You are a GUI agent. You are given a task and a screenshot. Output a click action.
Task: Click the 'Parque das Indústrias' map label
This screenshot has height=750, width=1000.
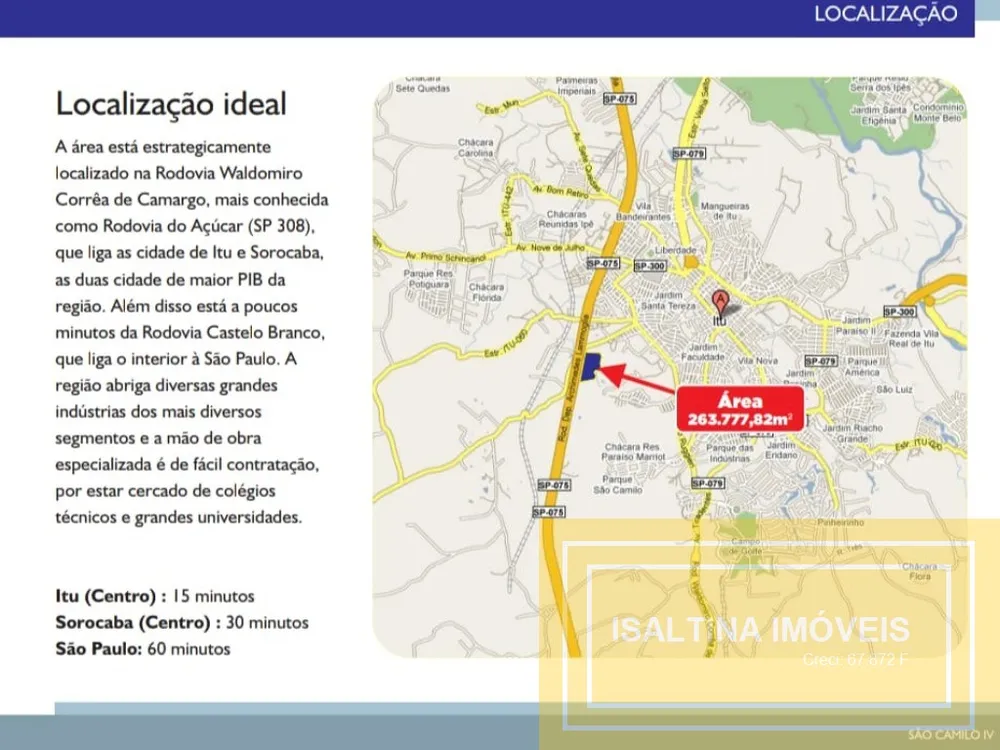tap(730, 453)
